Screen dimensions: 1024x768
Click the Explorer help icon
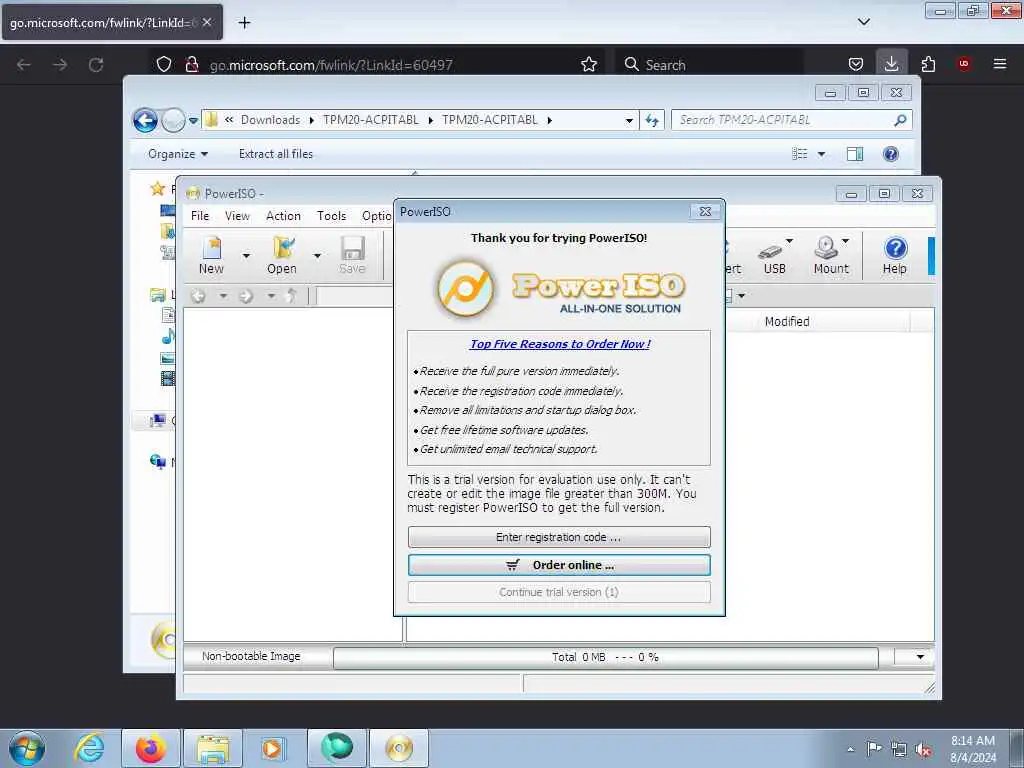(x=891, y=154)
